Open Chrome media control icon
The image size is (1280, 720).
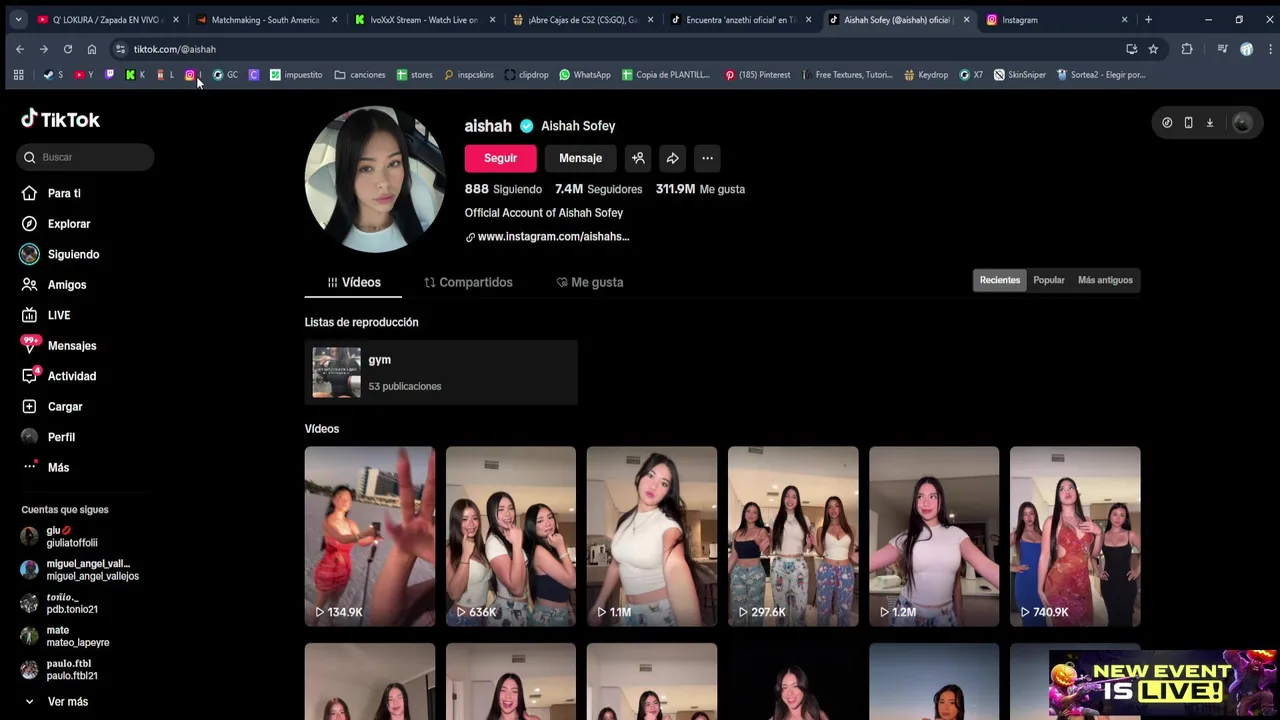coord(1222,49)
